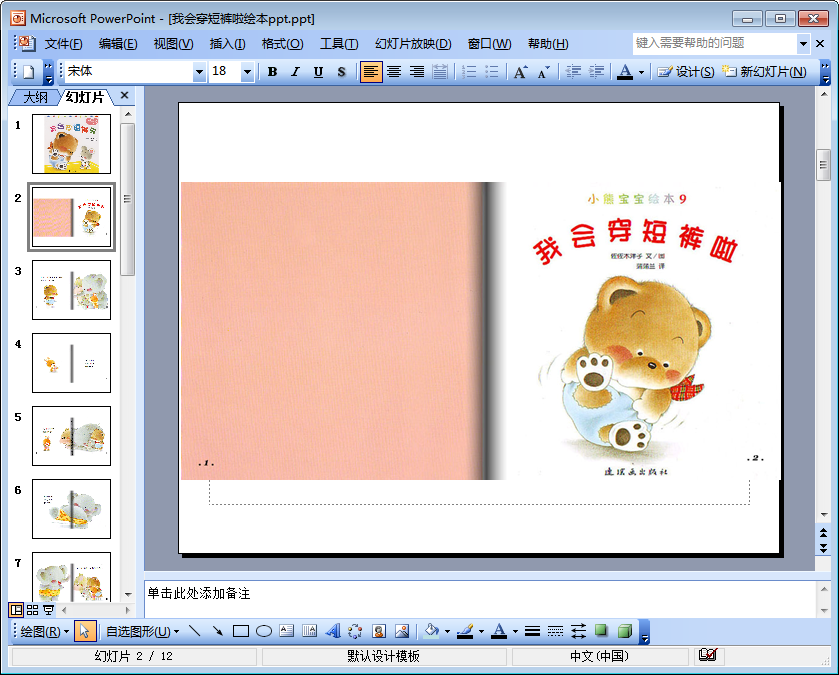The height and width of the screenshot is (675, 839).
Task: Click distributed alignment icon
Action: click(440, 72)
